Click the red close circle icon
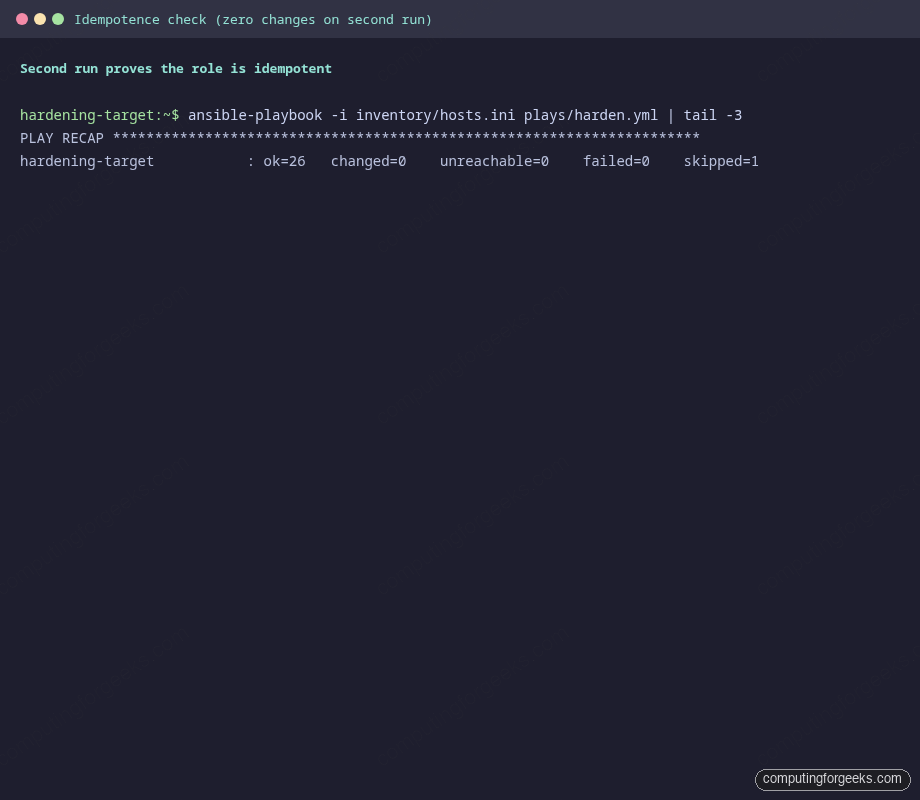 [x=22, y=18]
